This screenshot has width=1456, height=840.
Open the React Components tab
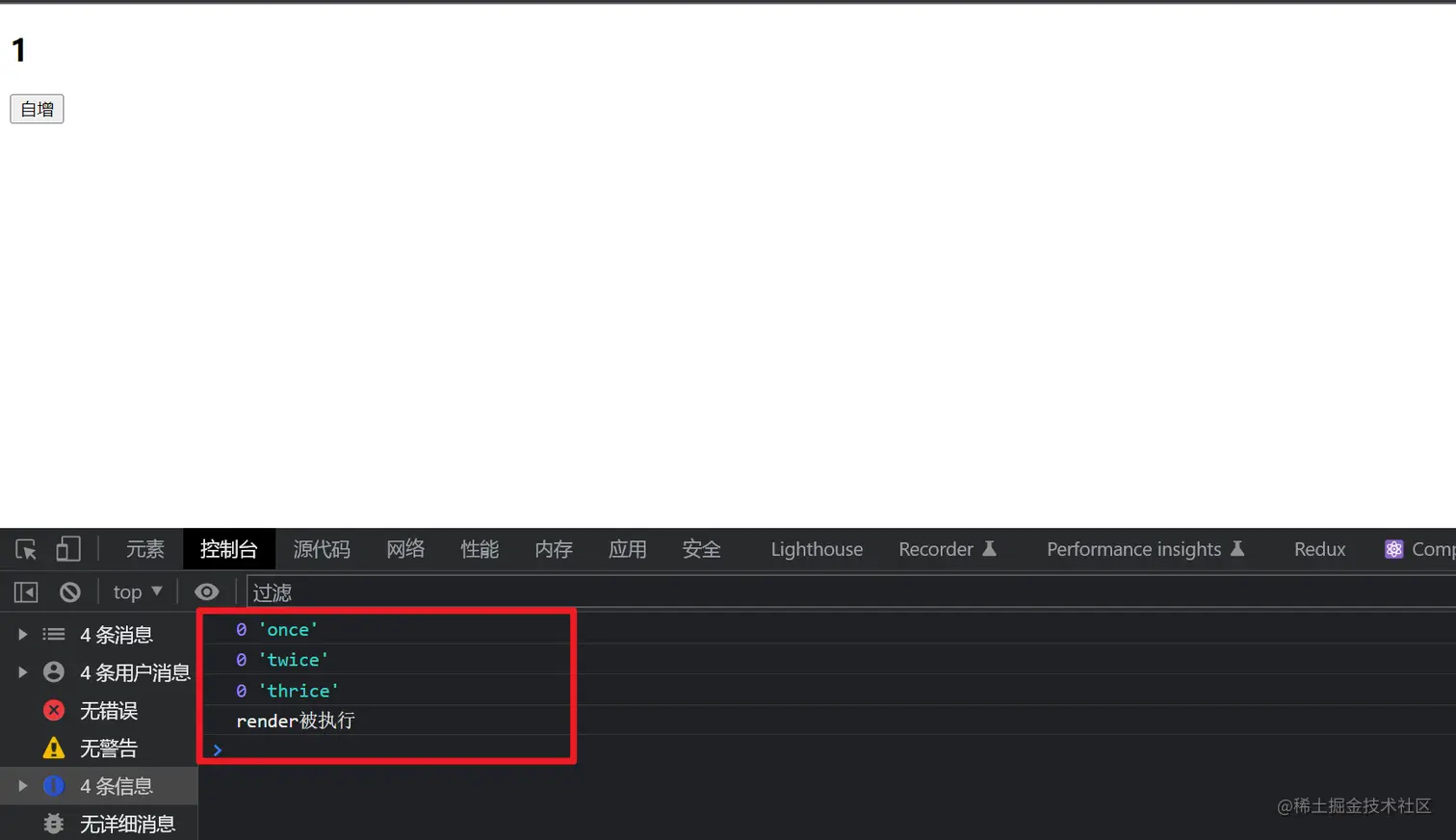point(1420,549)
